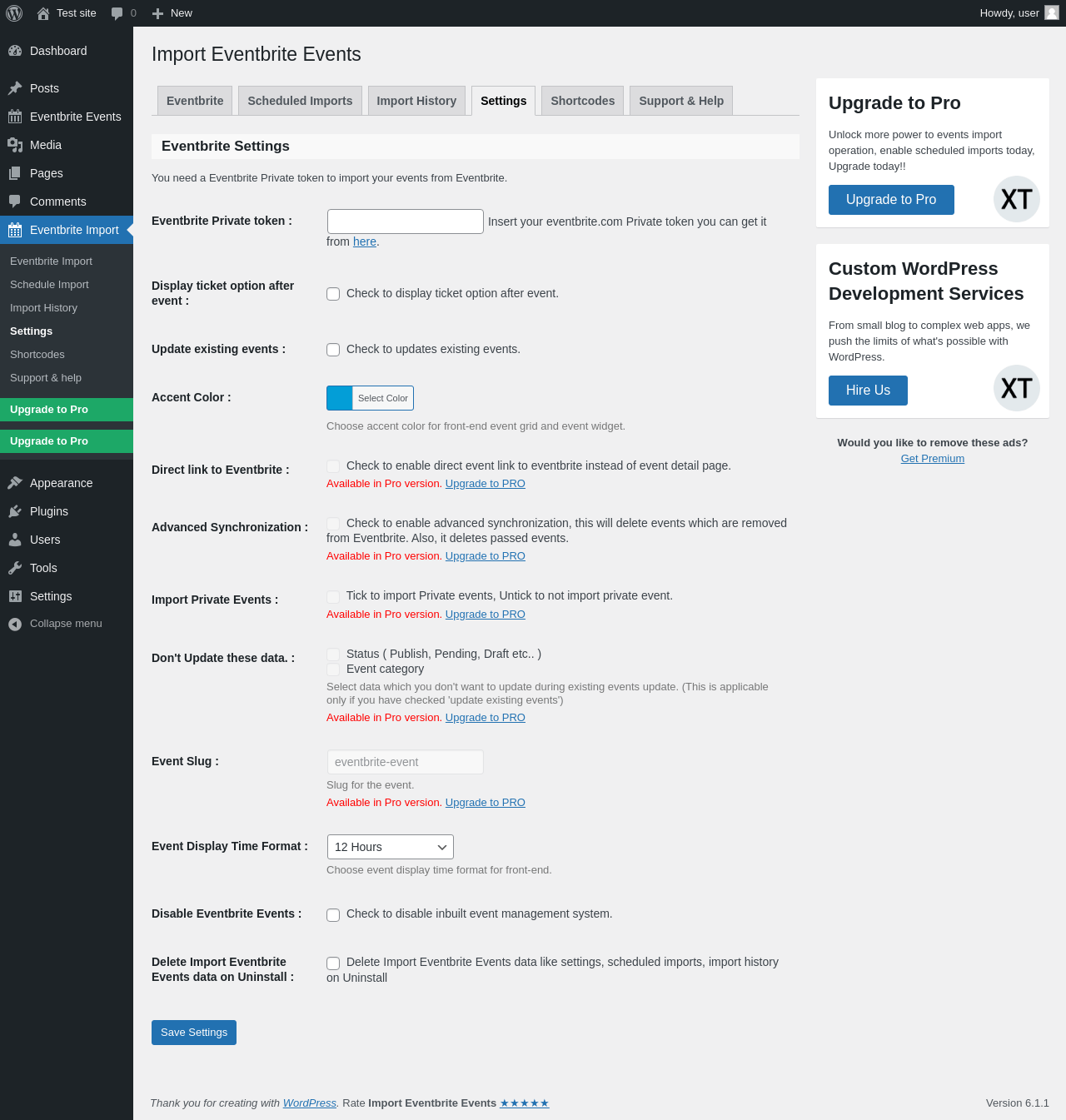Toggle direct event link to Eventbrite checkbox
Screen dimensions: 1066x1120
coord(333,466)
